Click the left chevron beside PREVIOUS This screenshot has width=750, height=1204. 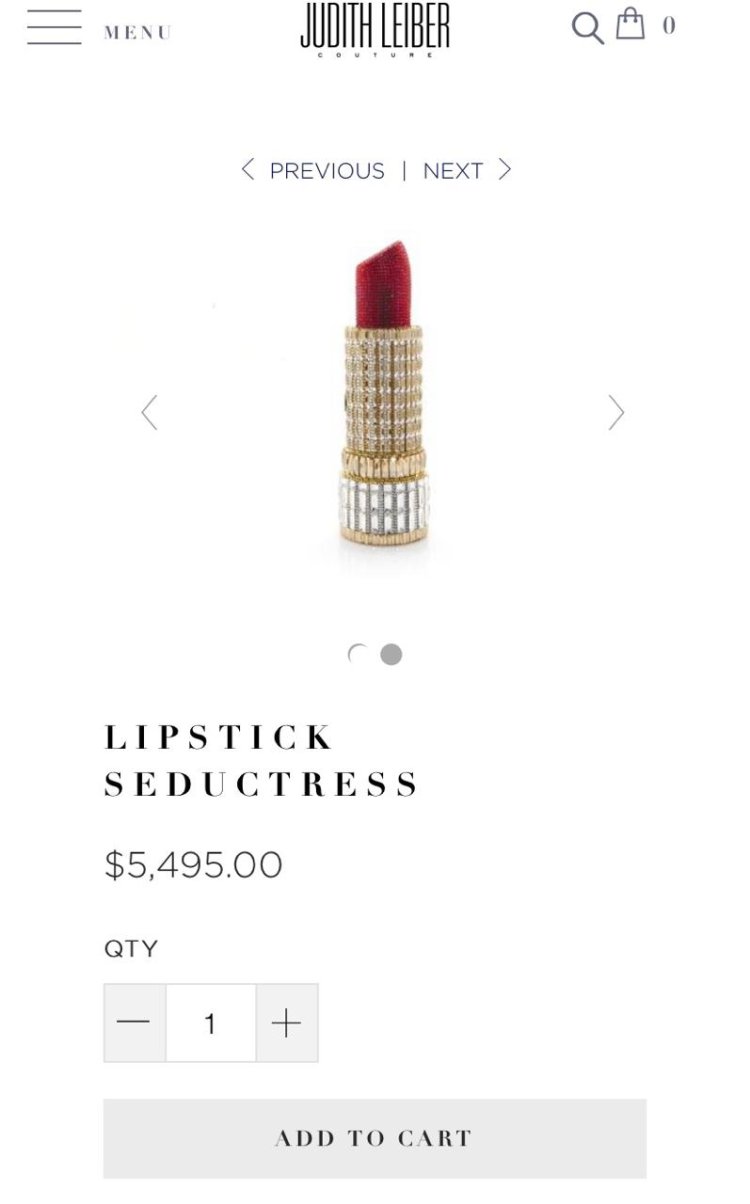point(248,170)
